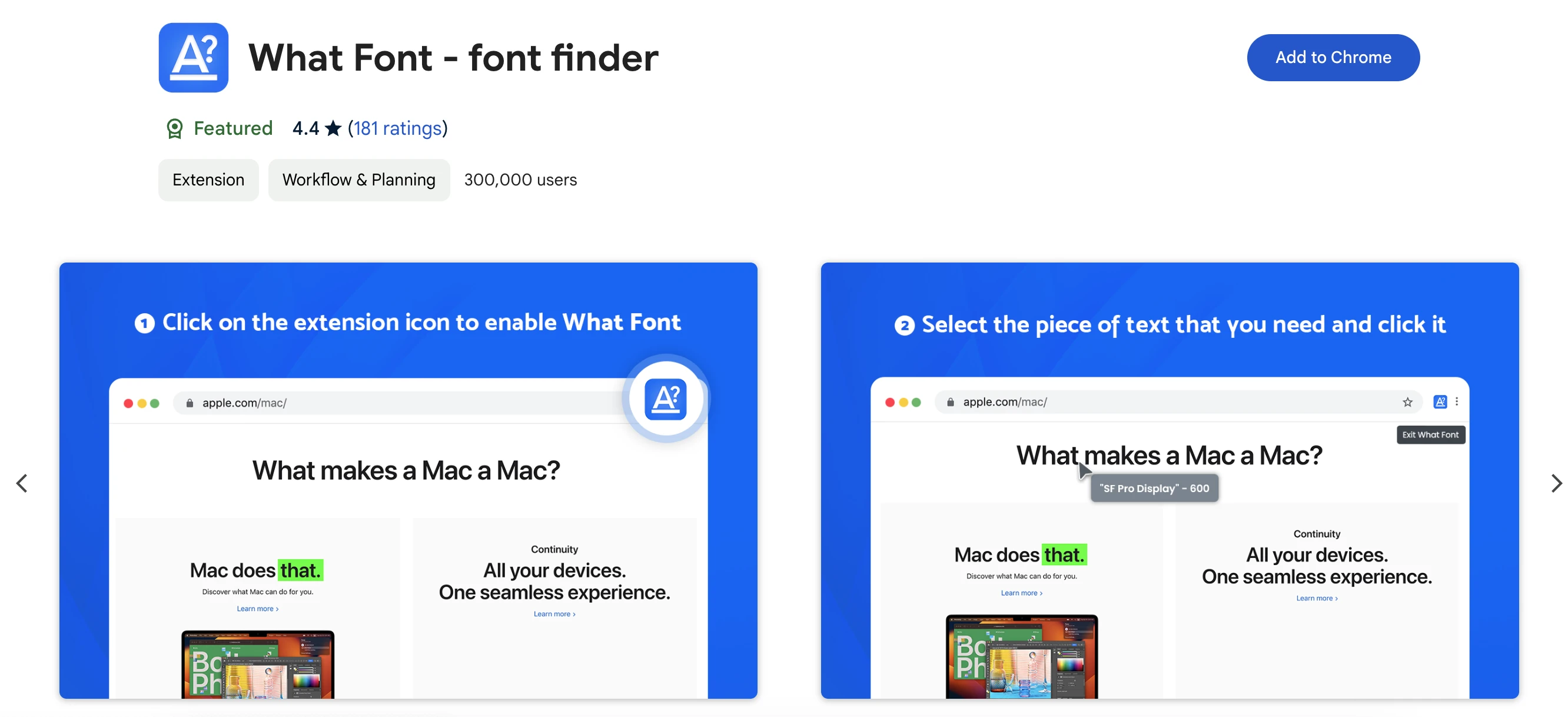Select the Extension category chip
This screenshot has width=1568, height=717.
pos(208,180)
